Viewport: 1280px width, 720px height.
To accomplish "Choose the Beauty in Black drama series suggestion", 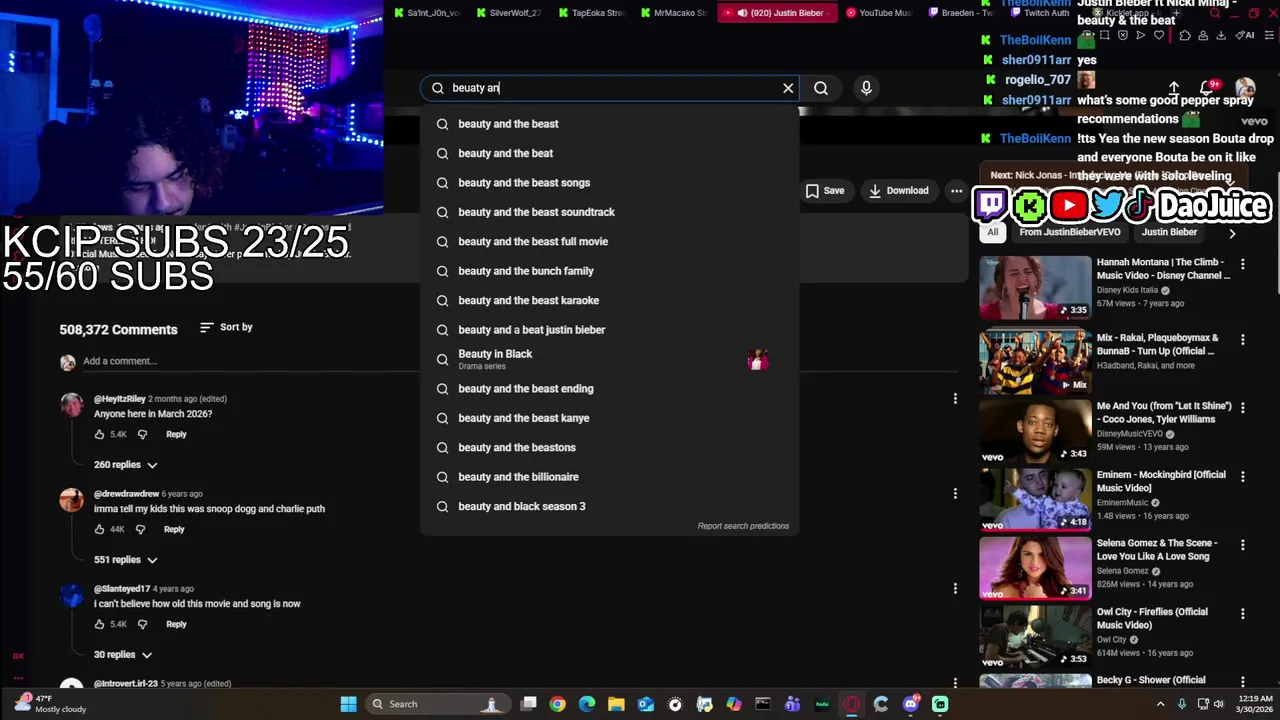I will coord(609,359).
